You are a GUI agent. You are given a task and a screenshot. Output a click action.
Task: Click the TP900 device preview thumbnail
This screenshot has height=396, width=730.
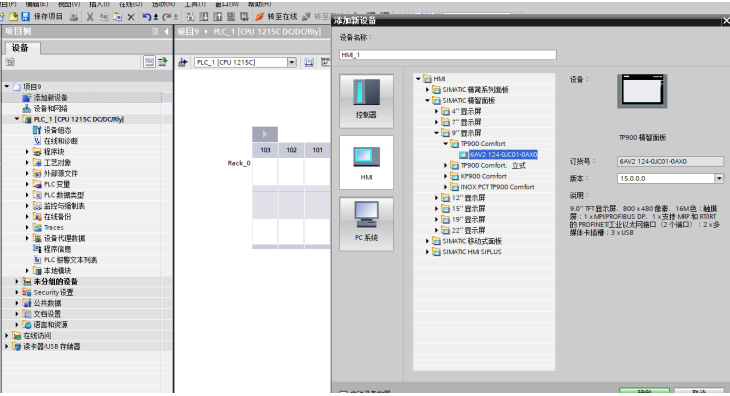click(x=642, y=91)
